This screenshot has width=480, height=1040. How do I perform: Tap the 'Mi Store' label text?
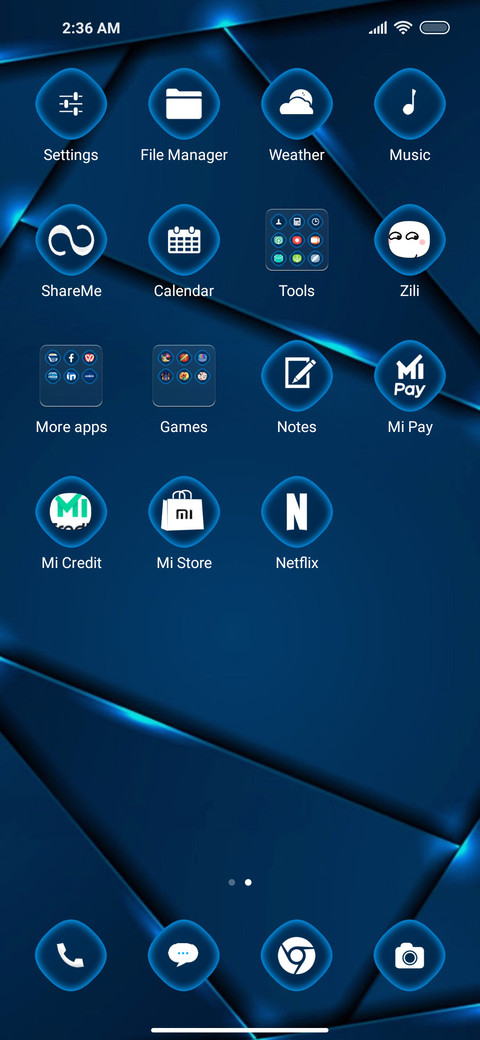pyautogui.click(x=184, y=563)
